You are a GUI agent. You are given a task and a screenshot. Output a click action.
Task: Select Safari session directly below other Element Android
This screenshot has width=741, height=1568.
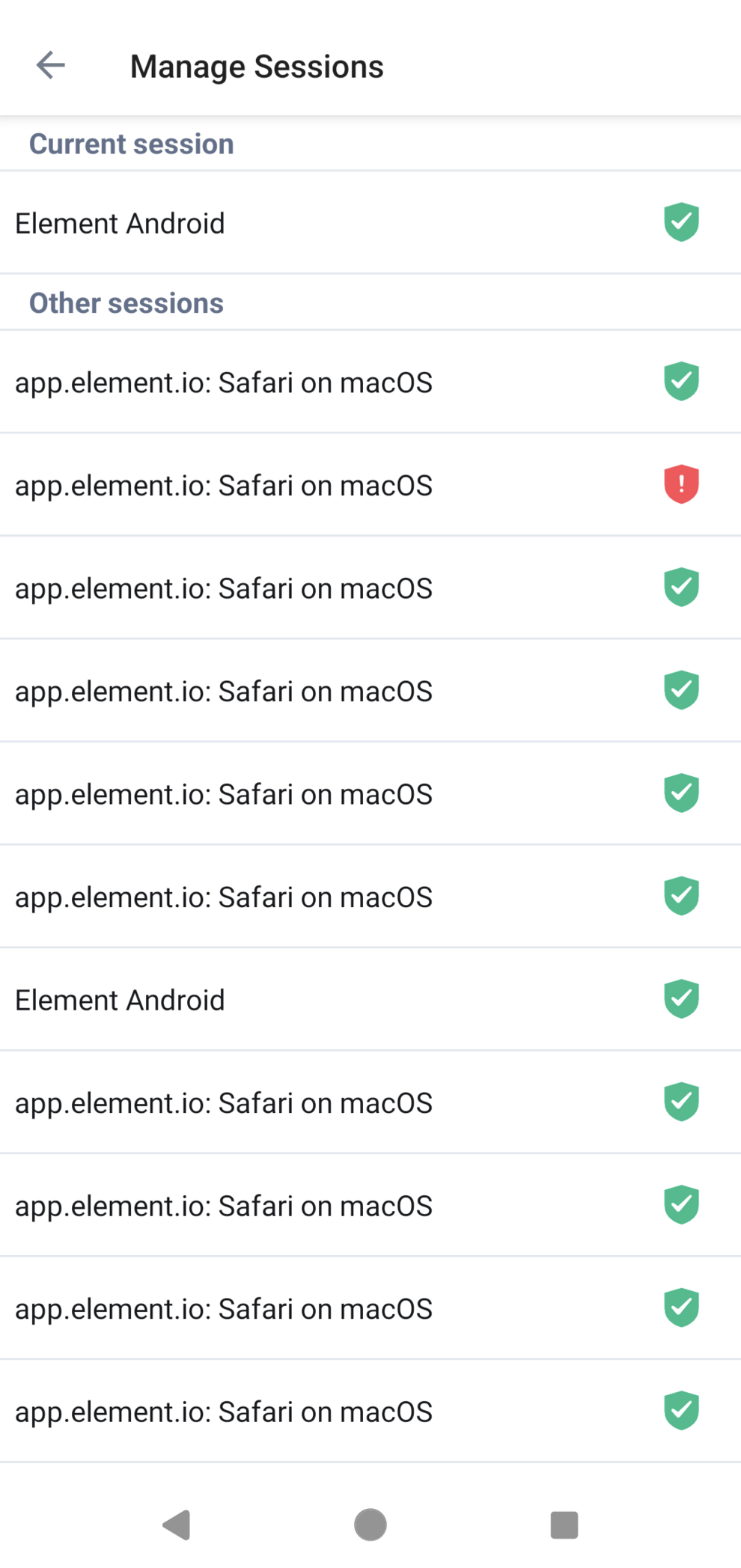[224, 1103]
